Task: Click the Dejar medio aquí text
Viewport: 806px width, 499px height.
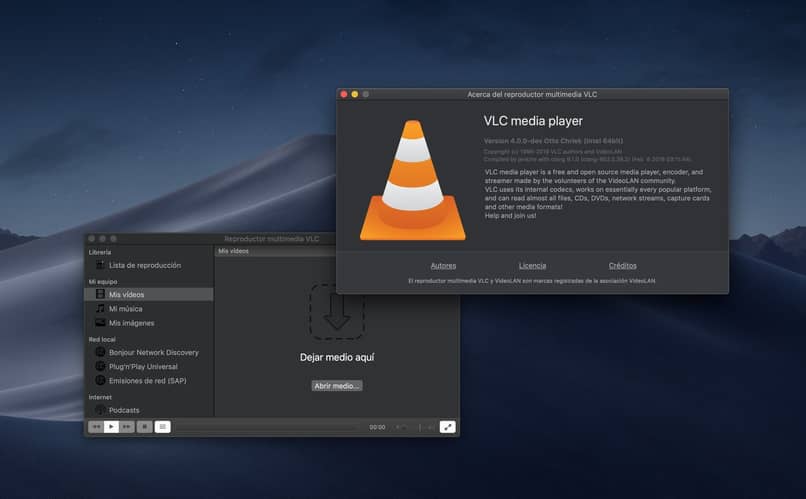Action: tap(337, 357)
